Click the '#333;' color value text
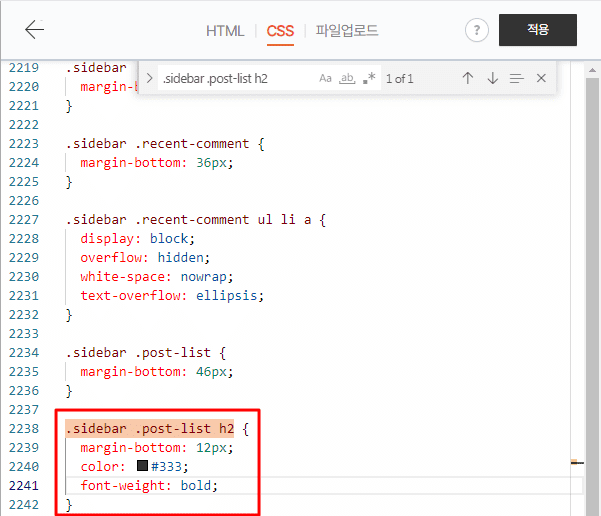The width and height of the screenshot is (601, 516). [169, 467]
